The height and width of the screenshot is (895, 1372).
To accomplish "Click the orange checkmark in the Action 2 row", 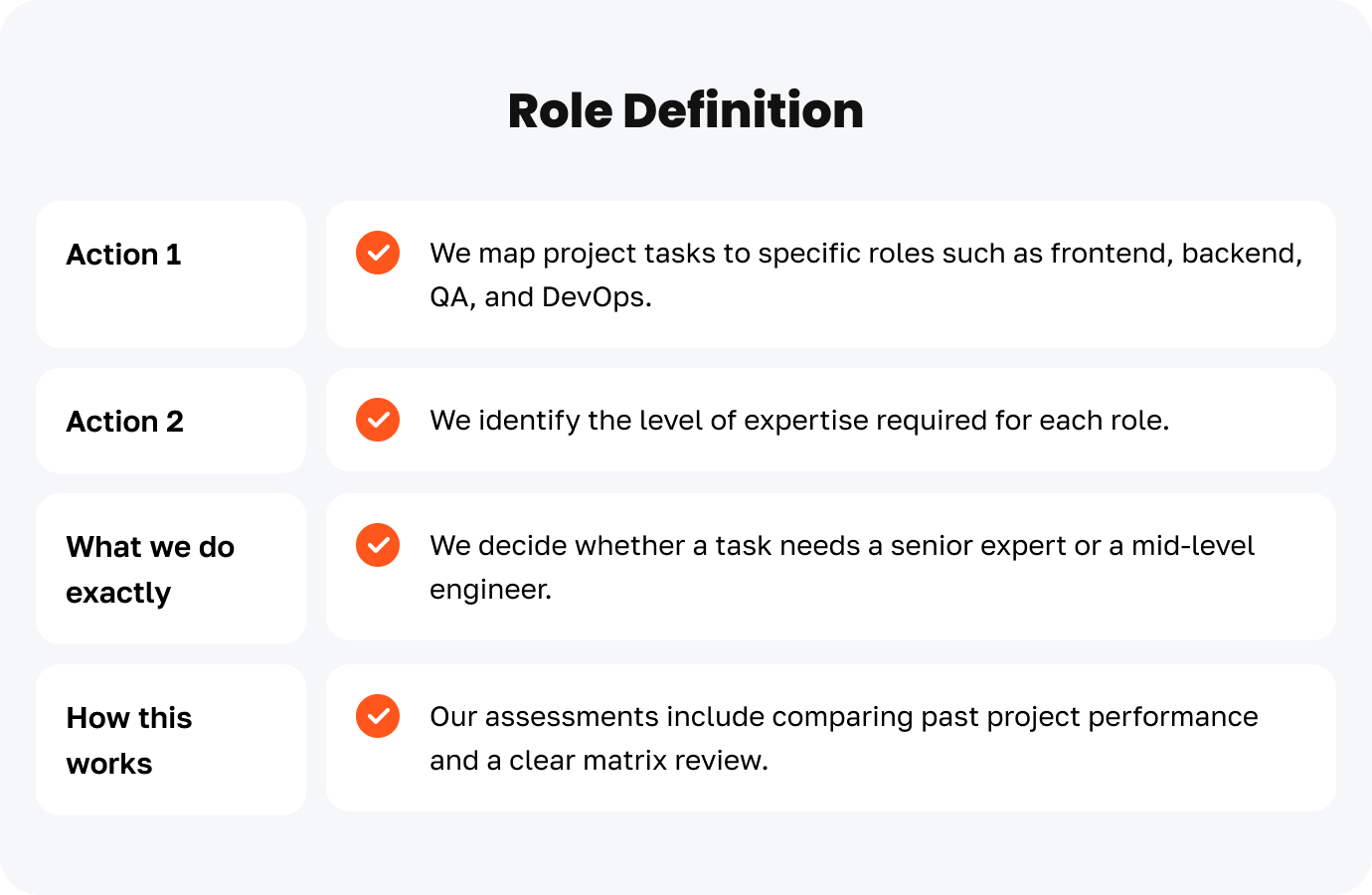I will 378,420.
